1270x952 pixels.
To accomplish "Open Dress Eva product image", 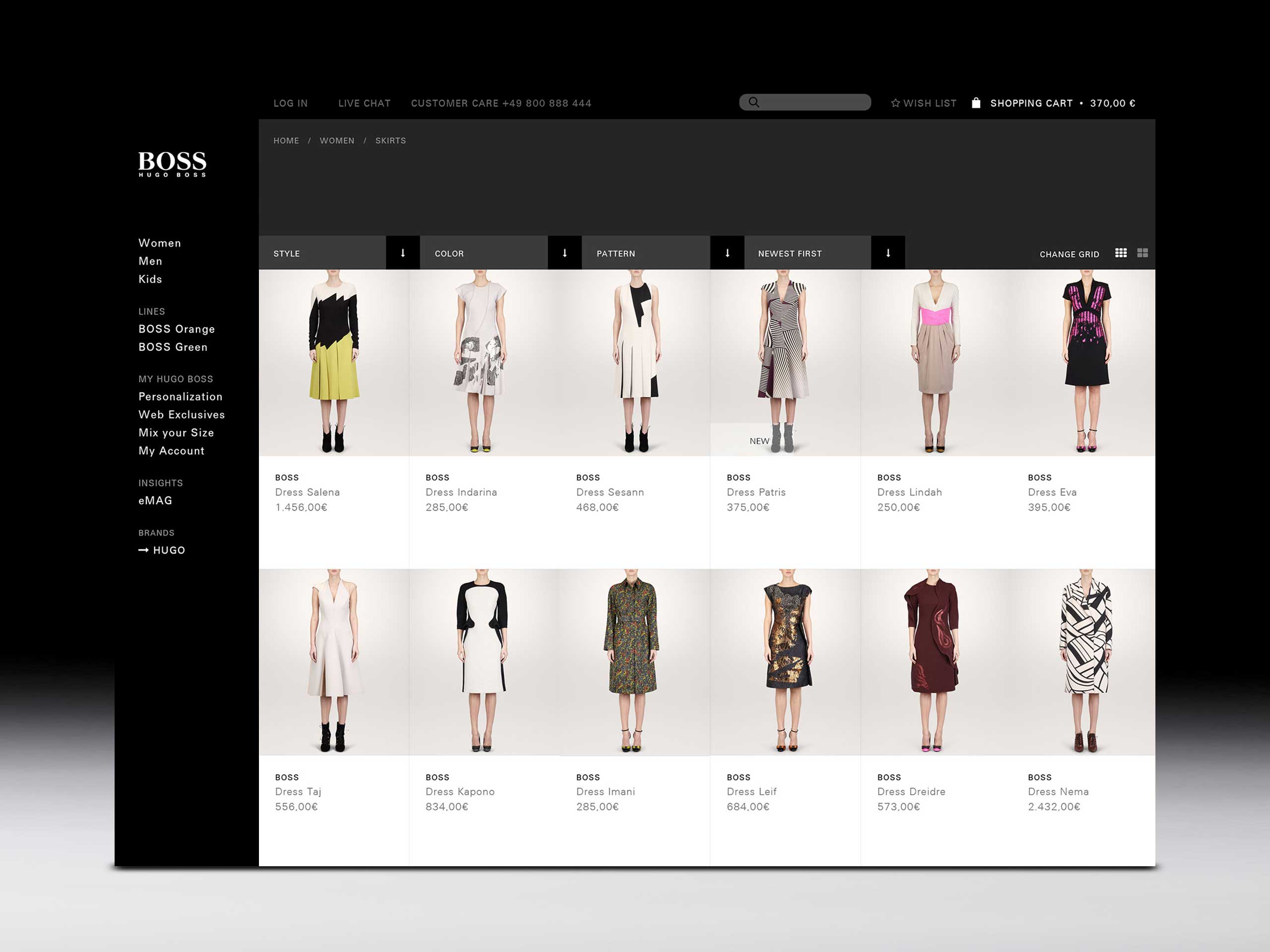I will click(x=1083, y=362).
